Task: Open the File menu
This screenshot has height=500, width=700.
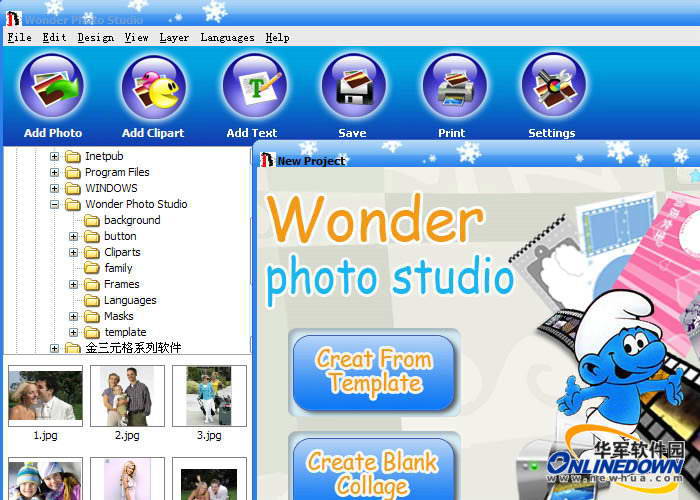Action: pos(20,38)
